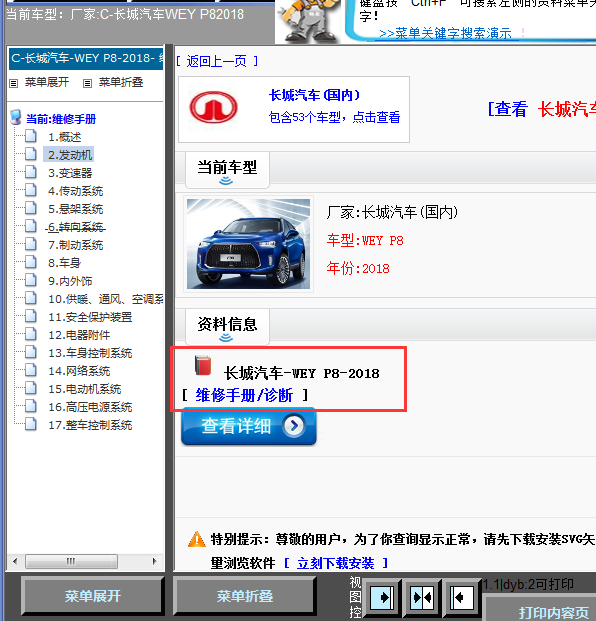Click bottom 菜单展开 gray button

tap(93, 596)
